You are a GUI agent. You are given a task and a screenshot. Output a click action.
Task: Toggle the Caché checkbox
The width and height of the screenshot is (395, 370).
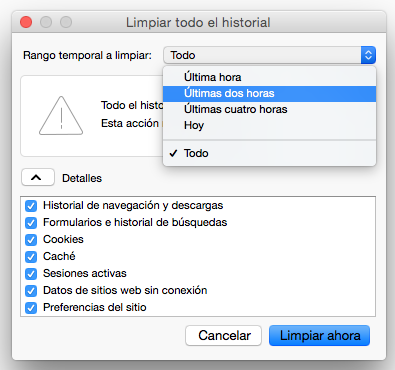[31, 257]
